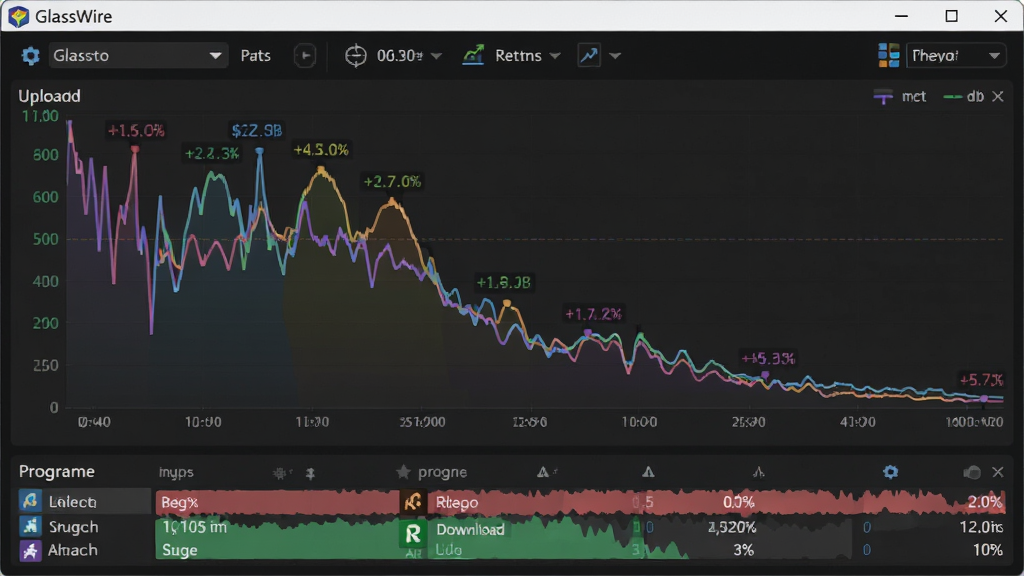Click the 3% value in bottom row
This screenshot has height=576, width=1024.
click(x=743, y=550)
